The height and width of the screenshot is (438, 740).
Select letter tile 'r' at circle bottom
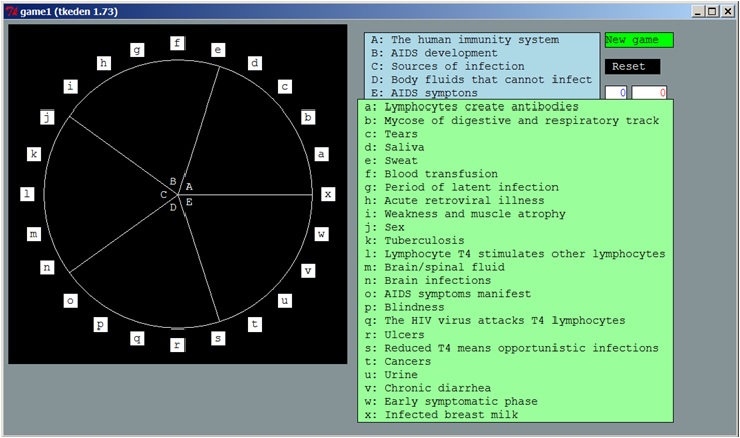(x=177, y=345)
